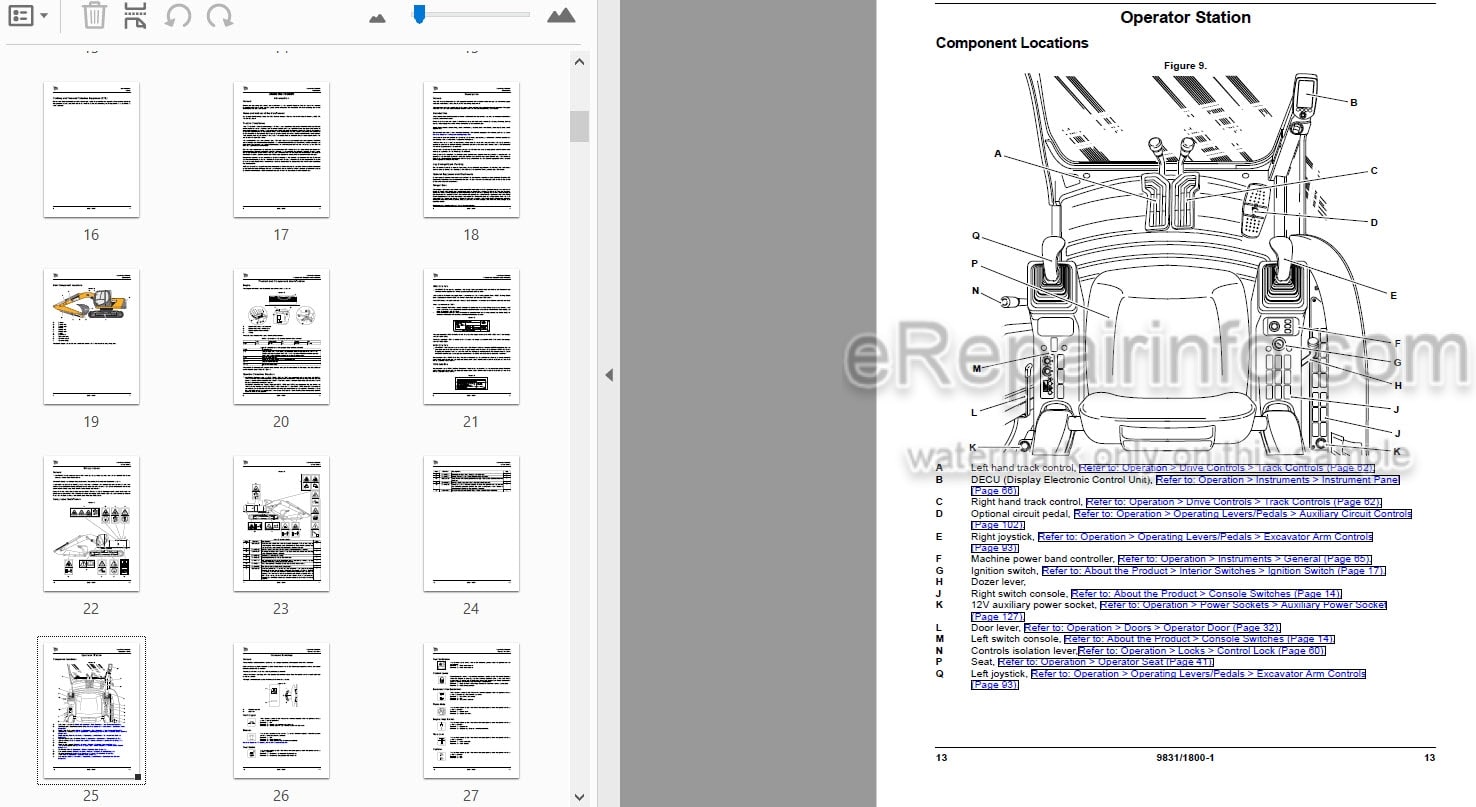Open Ignition Switch (Page 17) link
This screenshot has width=1476, height=807.
(x=1213, y=571)
